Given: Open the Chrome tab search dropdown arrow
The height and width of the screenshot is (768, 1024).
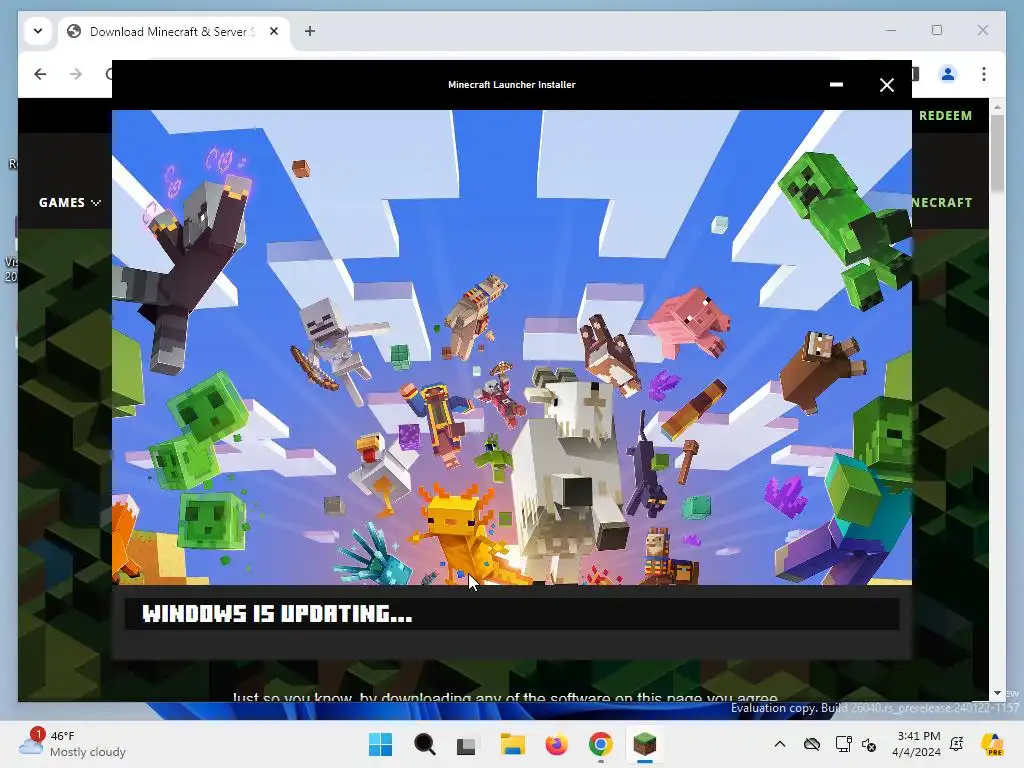Looking at the screenshot, I should coord(38,31).
